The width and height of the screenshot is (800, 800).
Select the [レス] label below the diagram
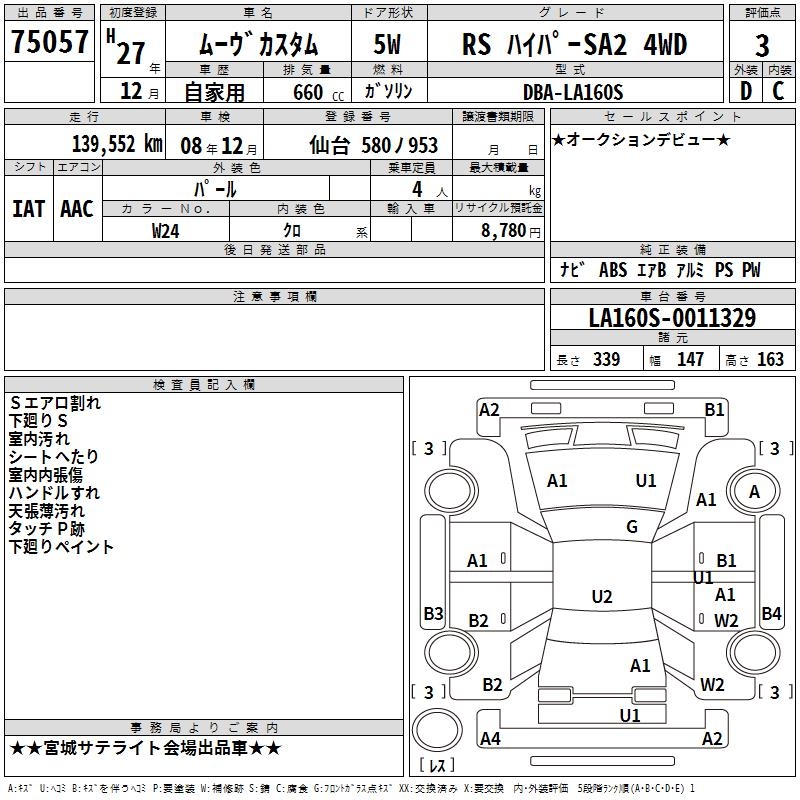point(436,766)
